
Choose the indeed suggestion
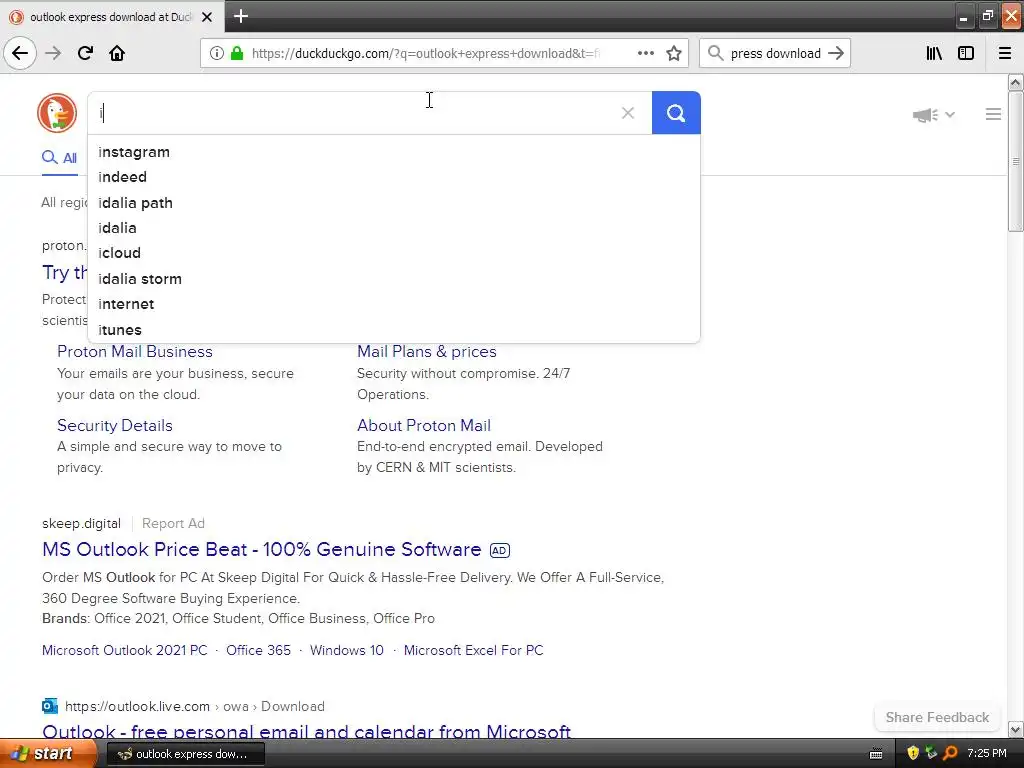(x=393, y=177)
